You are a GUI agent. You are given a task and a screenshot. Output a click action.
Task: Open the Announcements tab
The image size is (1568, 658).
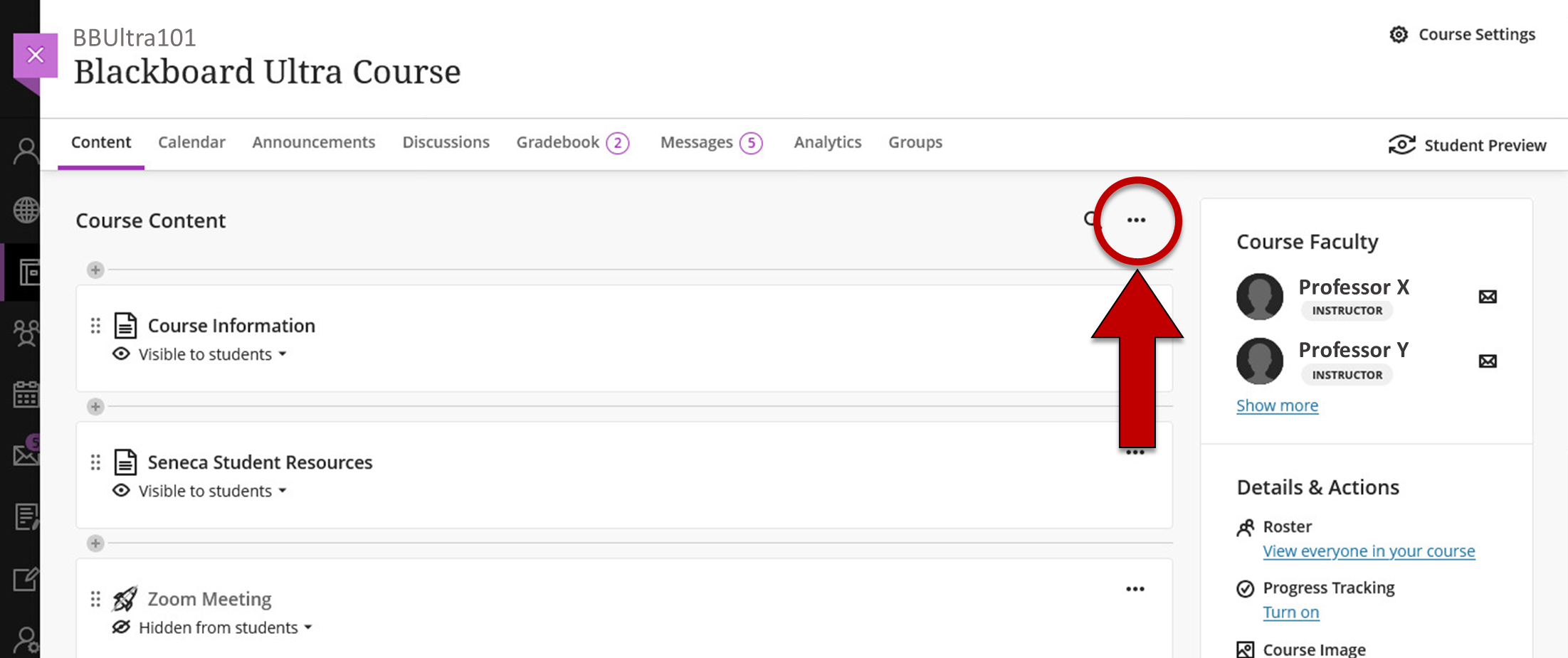[x=313, y=142]
